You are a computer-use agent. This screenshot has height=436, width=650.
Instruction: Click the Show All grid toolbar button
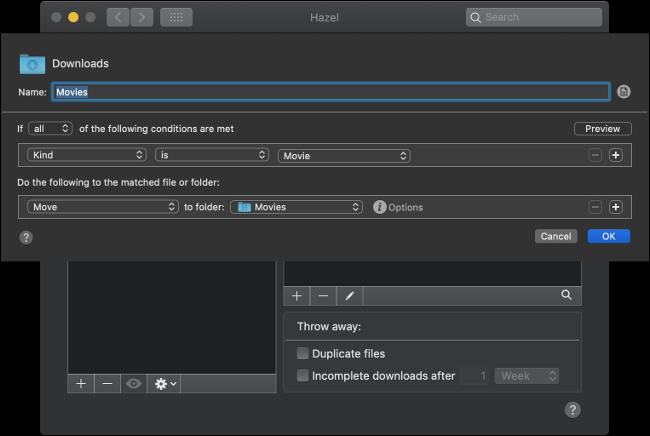point(176,17)
